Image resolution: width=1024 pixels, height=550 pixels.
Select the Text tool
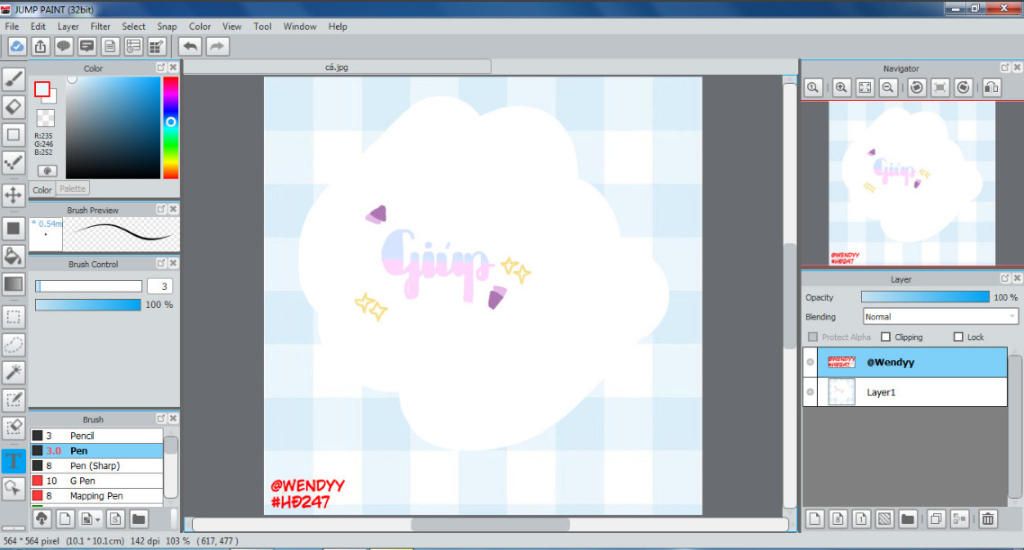click(14, 461)
